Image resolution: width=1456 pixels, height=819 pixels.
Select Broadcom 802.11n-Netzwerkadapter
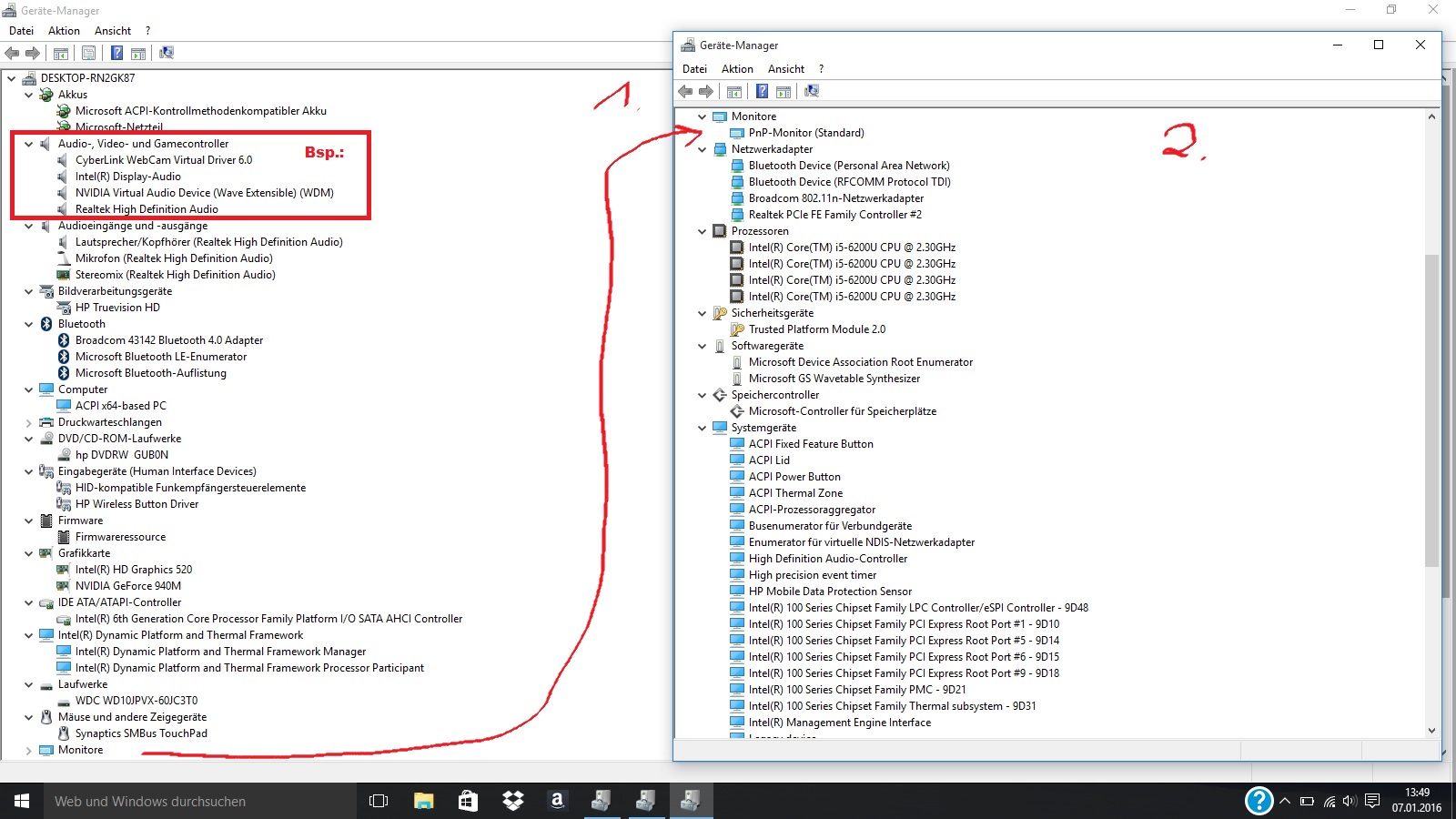pos(836,198)
